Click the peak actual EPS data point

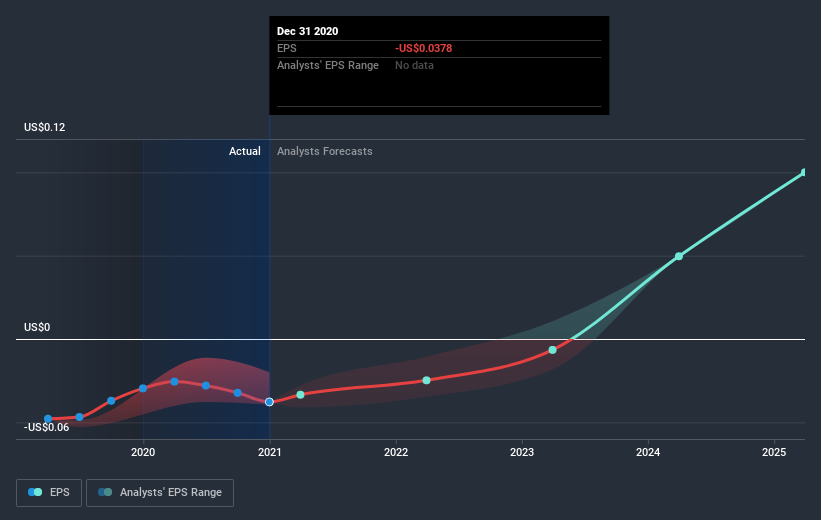click(174, 382)
